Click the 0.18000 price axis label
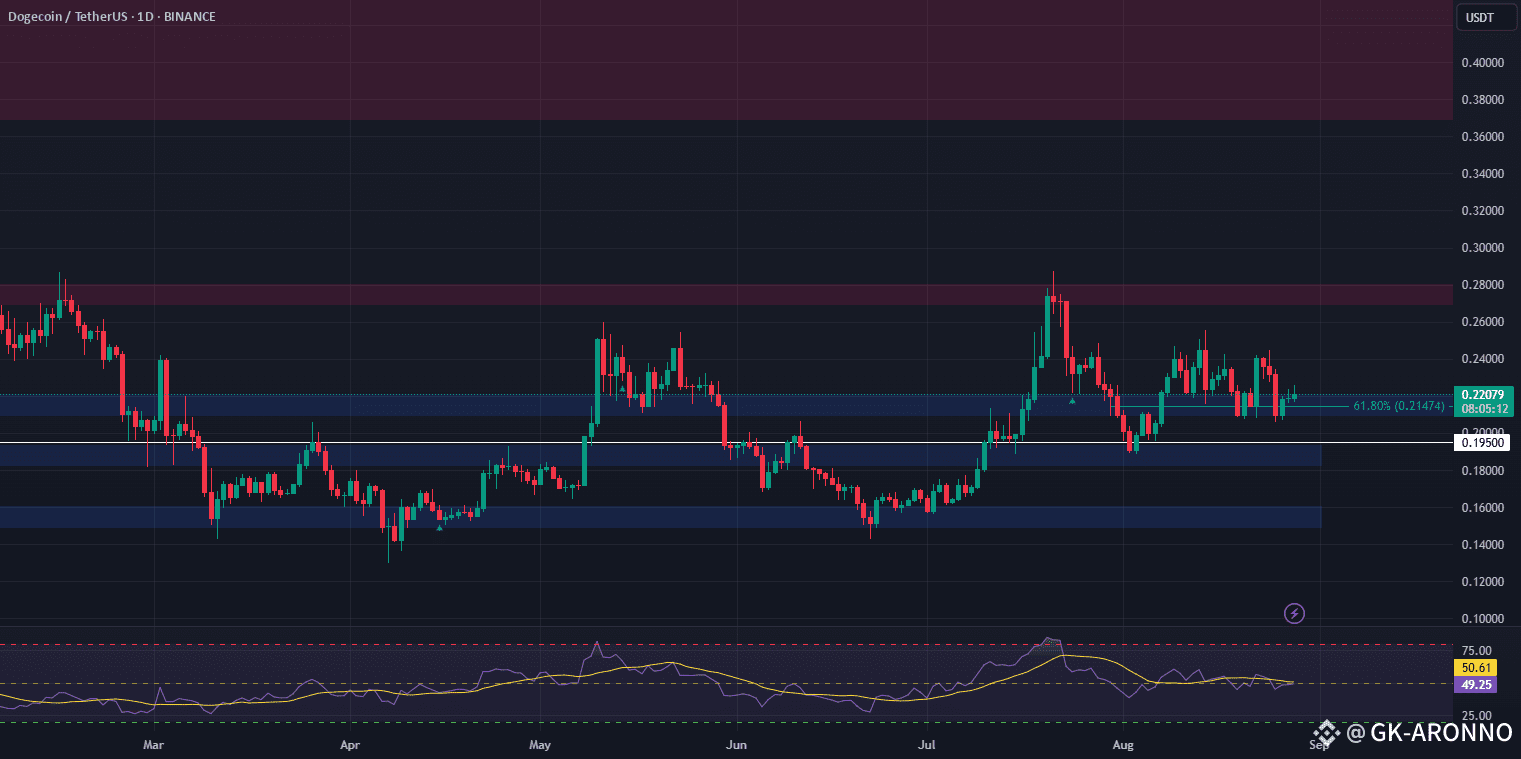The width and height of the screenshot is (1521, 759). point(1482,471)
